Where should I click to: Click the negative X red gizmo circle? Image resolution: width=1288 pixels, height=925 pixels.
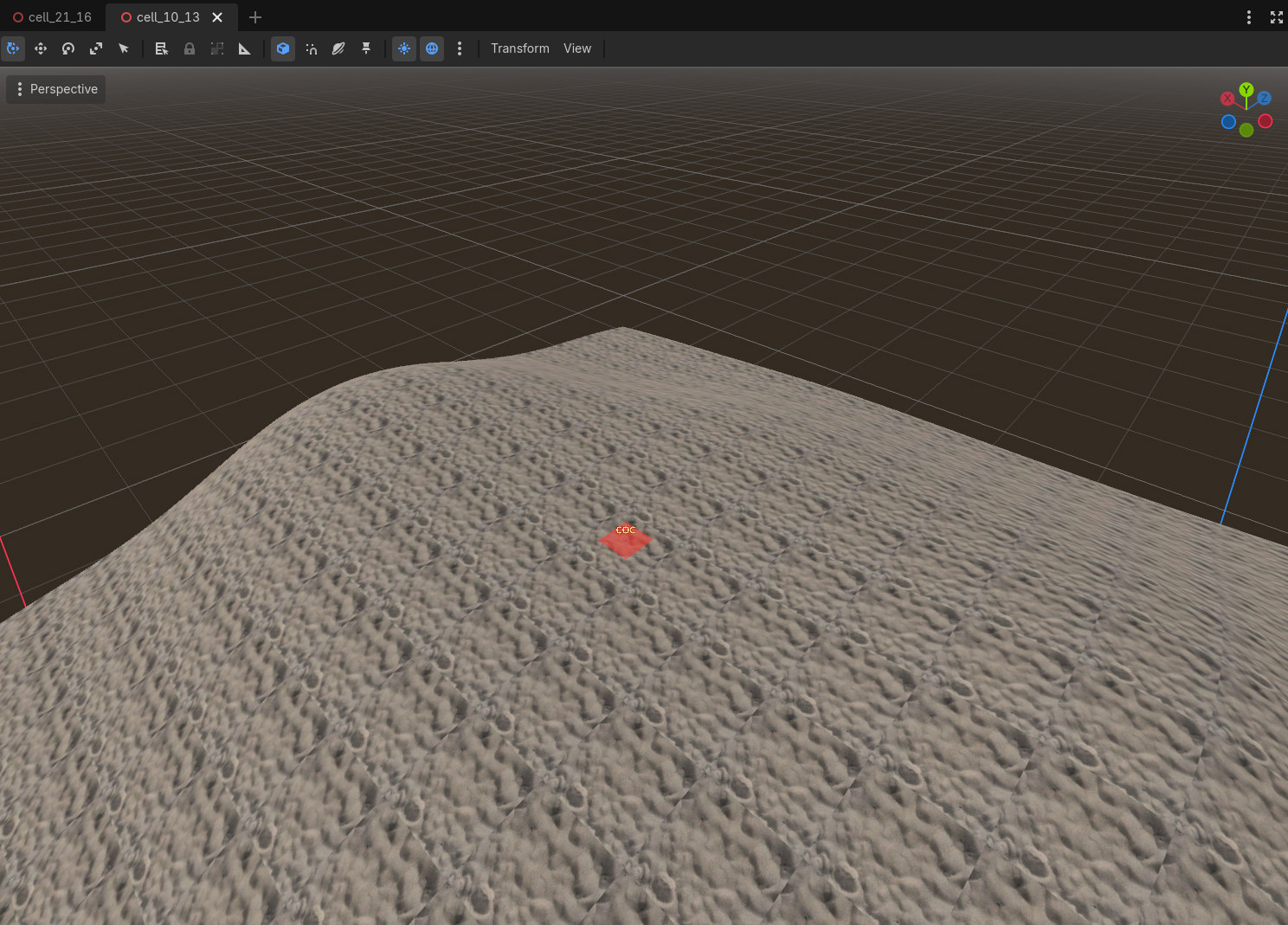1265,121
